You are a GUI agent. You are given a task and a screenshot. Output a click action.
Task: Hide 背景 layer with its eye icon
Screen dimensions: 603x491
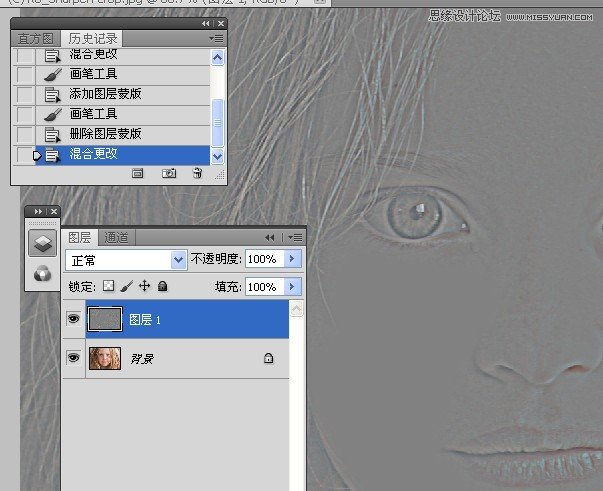pyautogui.click(x=73, y=358)
